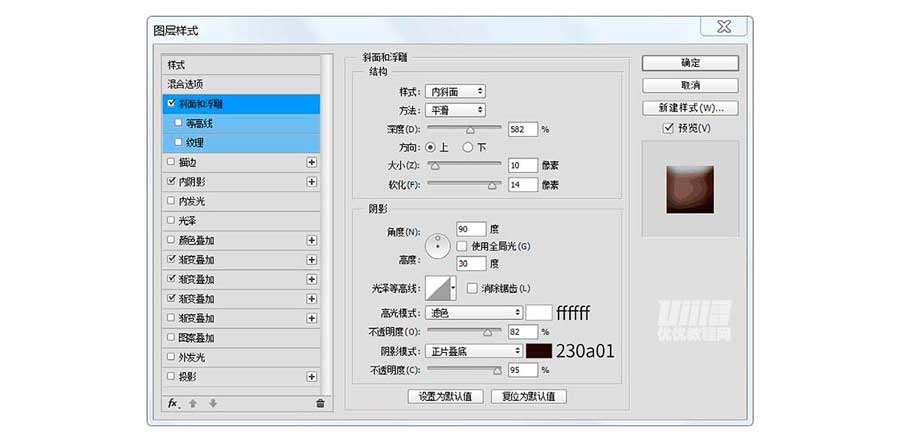Click the 设置为默认值 button
This screenshot has height=432, width=900.
(445, 396)
